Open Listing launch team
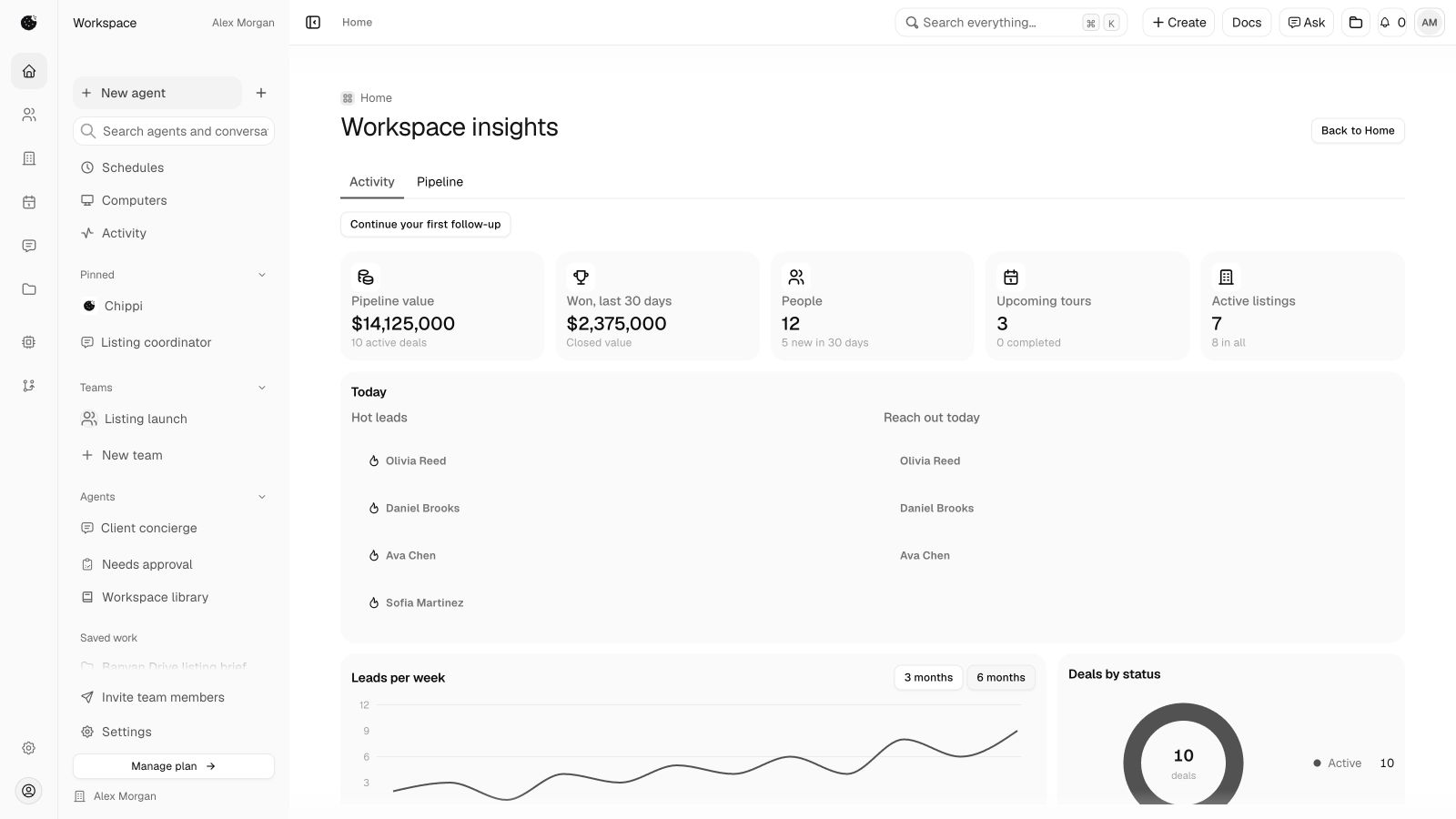This screenshot has height=819, width=1456. tap(174, 419)
